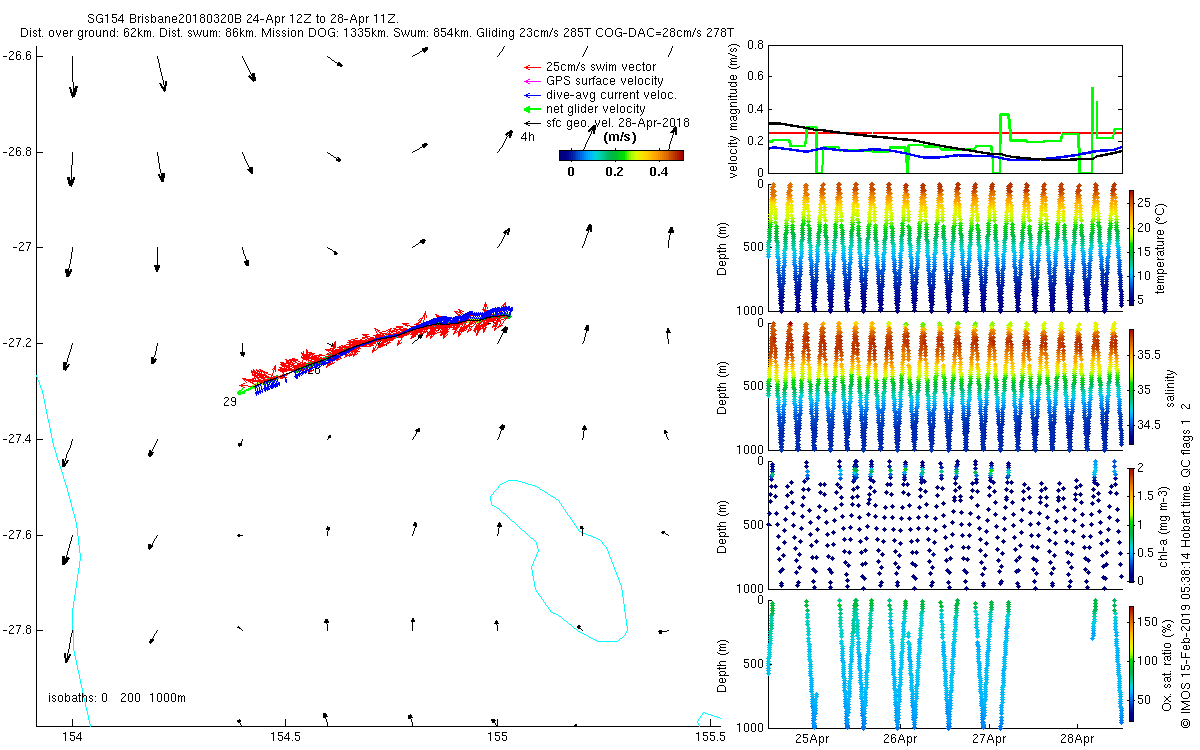The width and height of the screenshot is (1200, 750).
Task: Click the blue dive-avg current legend arrow
Action: click(x=531, y=95)
